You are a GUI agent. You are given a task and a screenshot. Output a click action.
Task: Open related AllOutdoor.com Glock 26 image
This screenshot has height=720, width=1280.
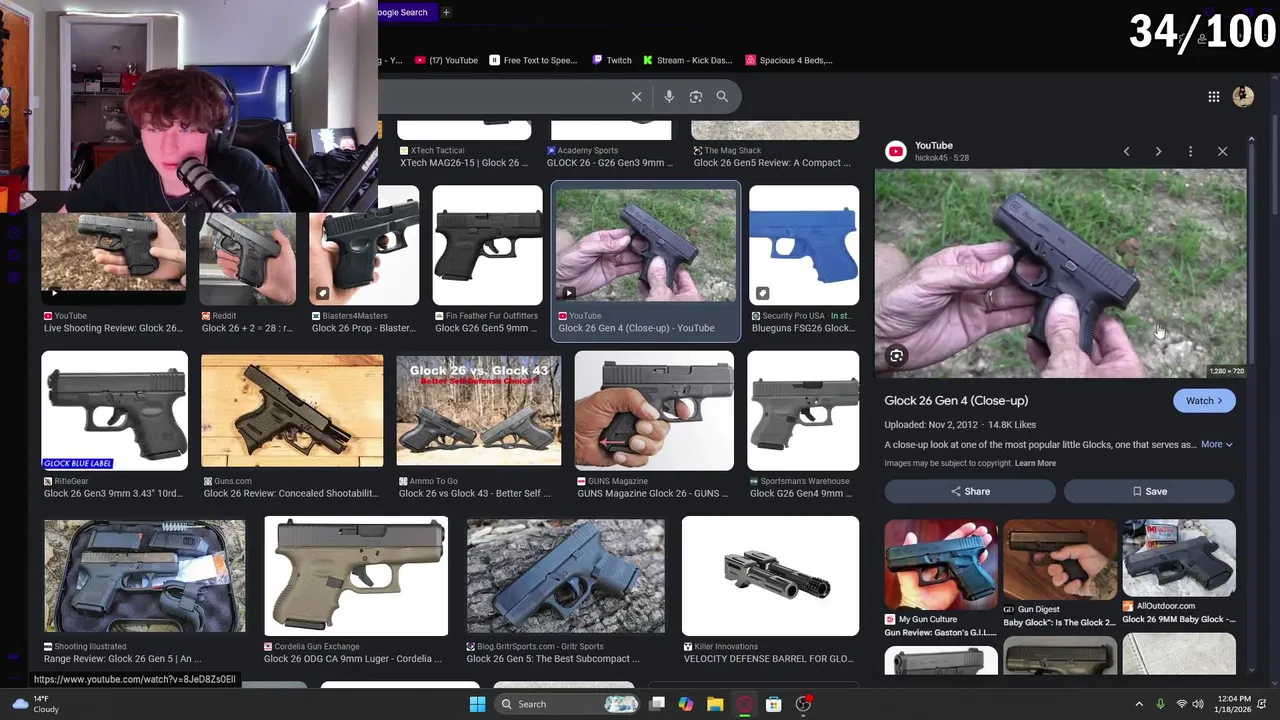click(1179, 558)
